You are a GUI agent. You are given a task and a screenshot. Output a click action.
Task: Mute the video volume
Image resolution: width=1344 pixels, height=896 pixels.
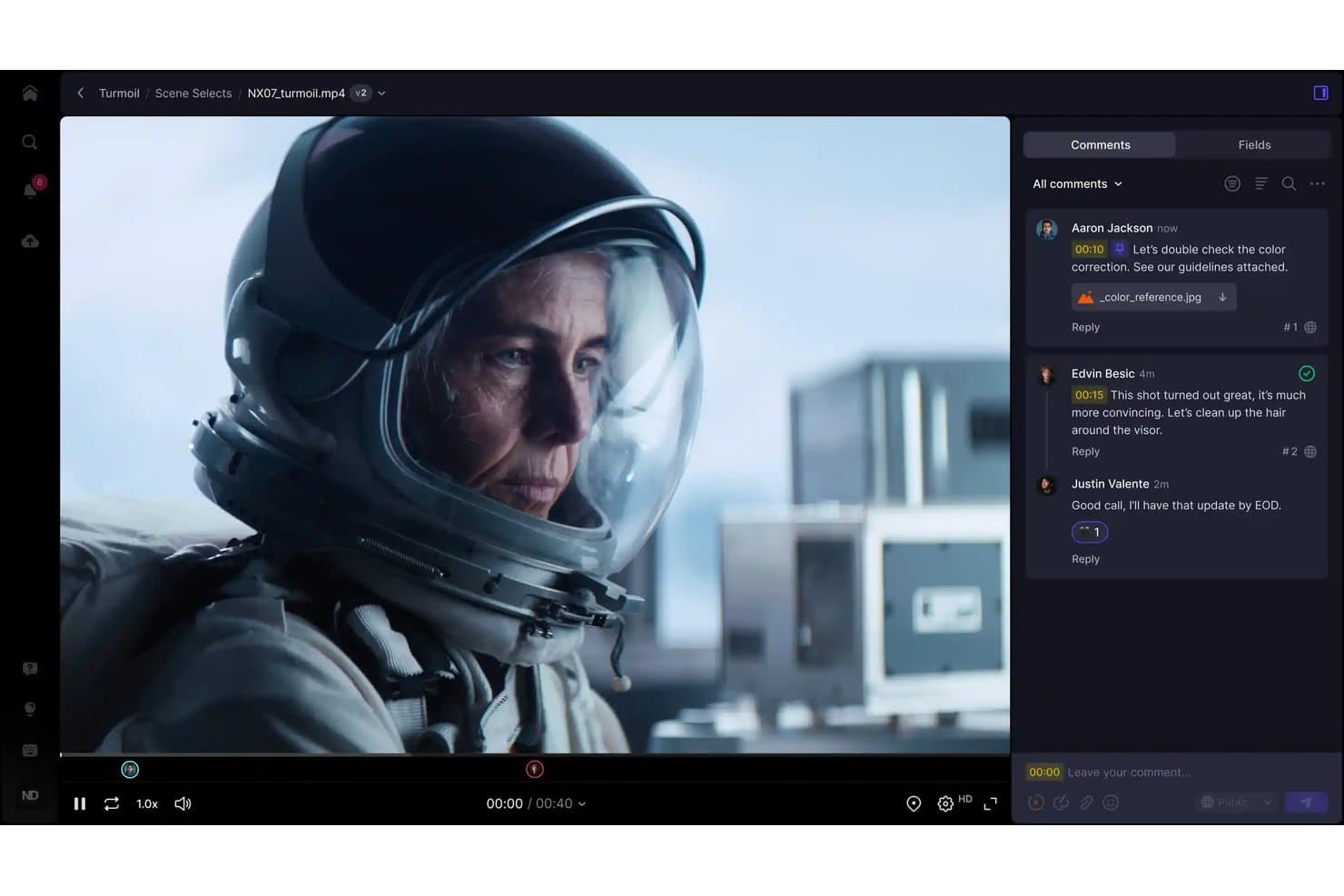183,803
